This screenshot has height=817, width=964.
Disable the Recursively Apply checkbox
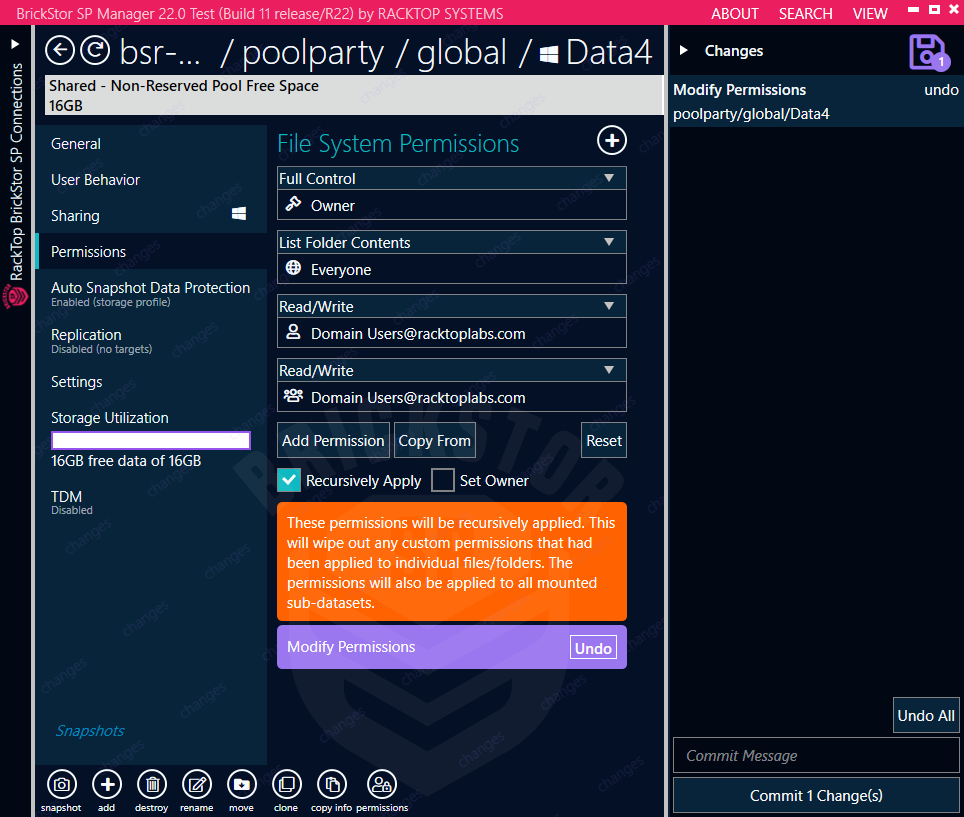click(289, 480)
